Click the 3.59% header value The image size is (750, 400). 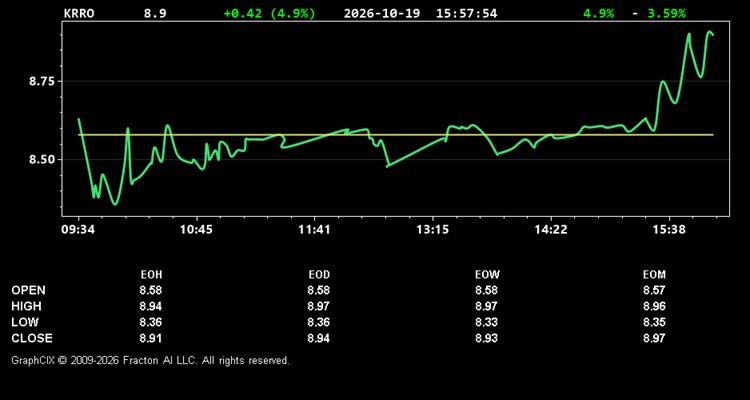[666, 13]
